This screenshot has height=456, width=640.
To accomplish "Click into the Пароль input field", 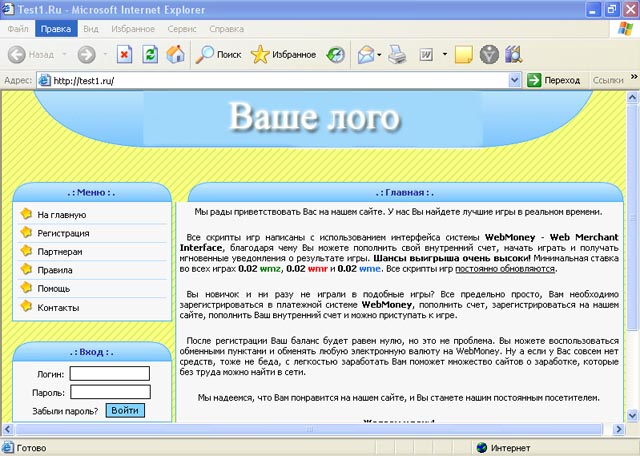I will click(110, 392).
